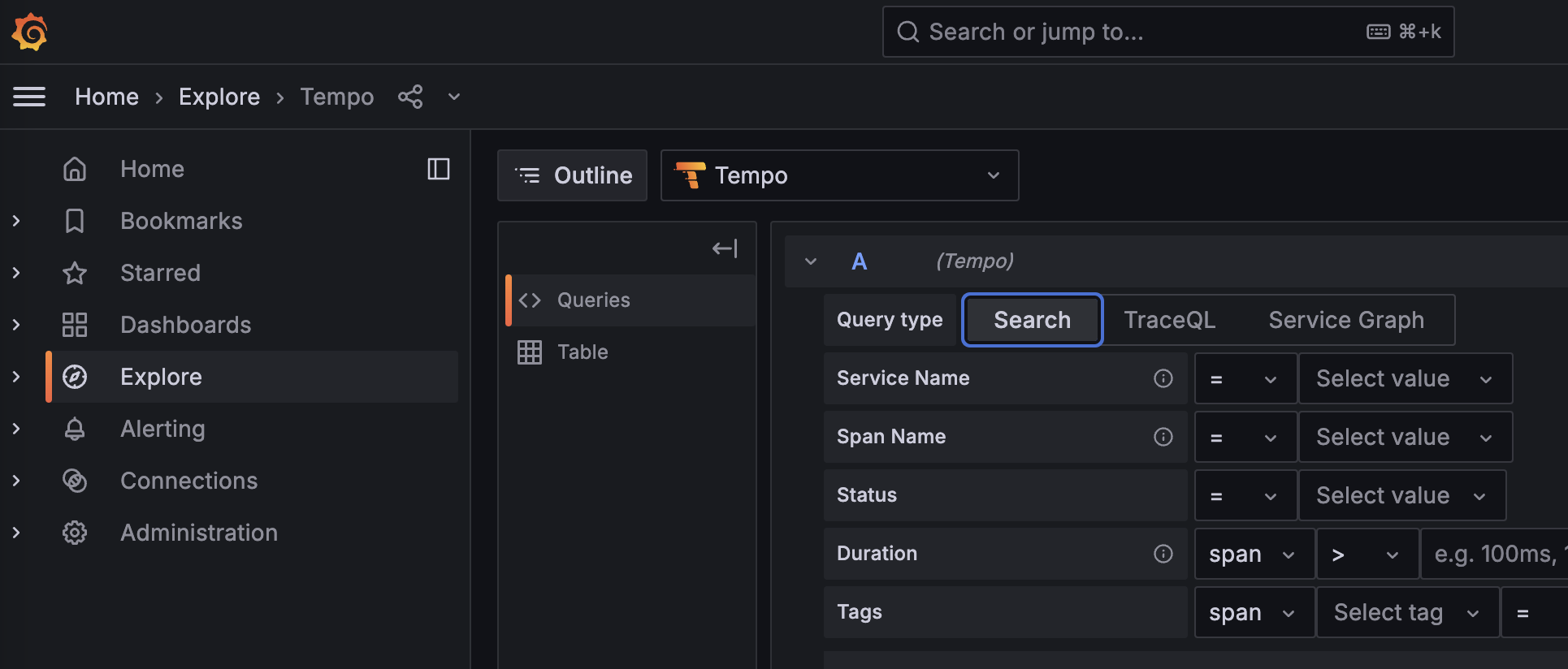The width and height of the screenshot is (1568, 669).
Task: Click the Explore compass icon
Action: (x=75, y=377)
